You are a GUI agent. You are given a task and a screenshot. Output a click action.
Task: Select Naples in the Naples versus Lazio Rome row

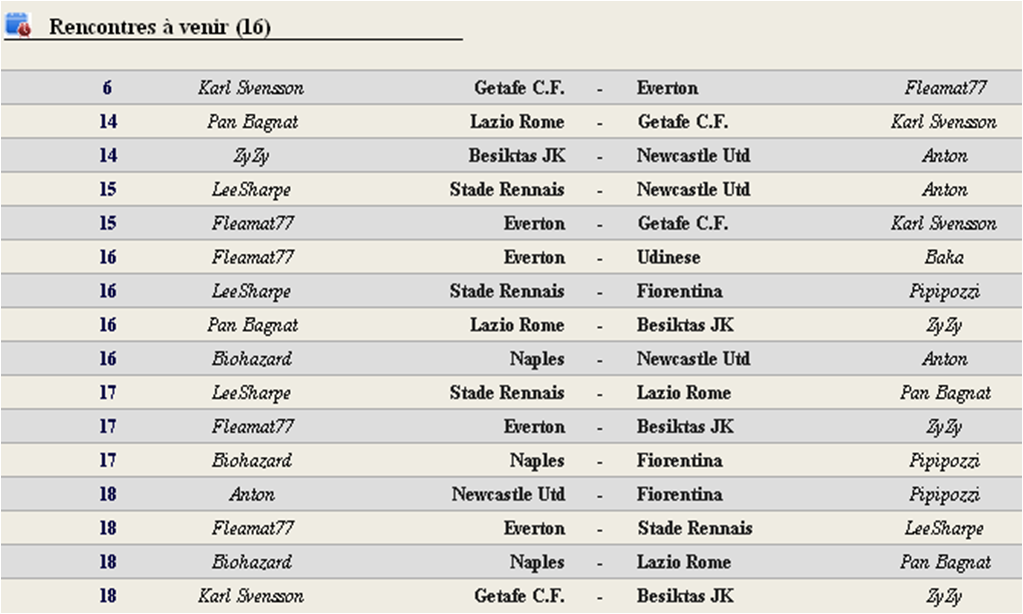[x=537, y=562]
